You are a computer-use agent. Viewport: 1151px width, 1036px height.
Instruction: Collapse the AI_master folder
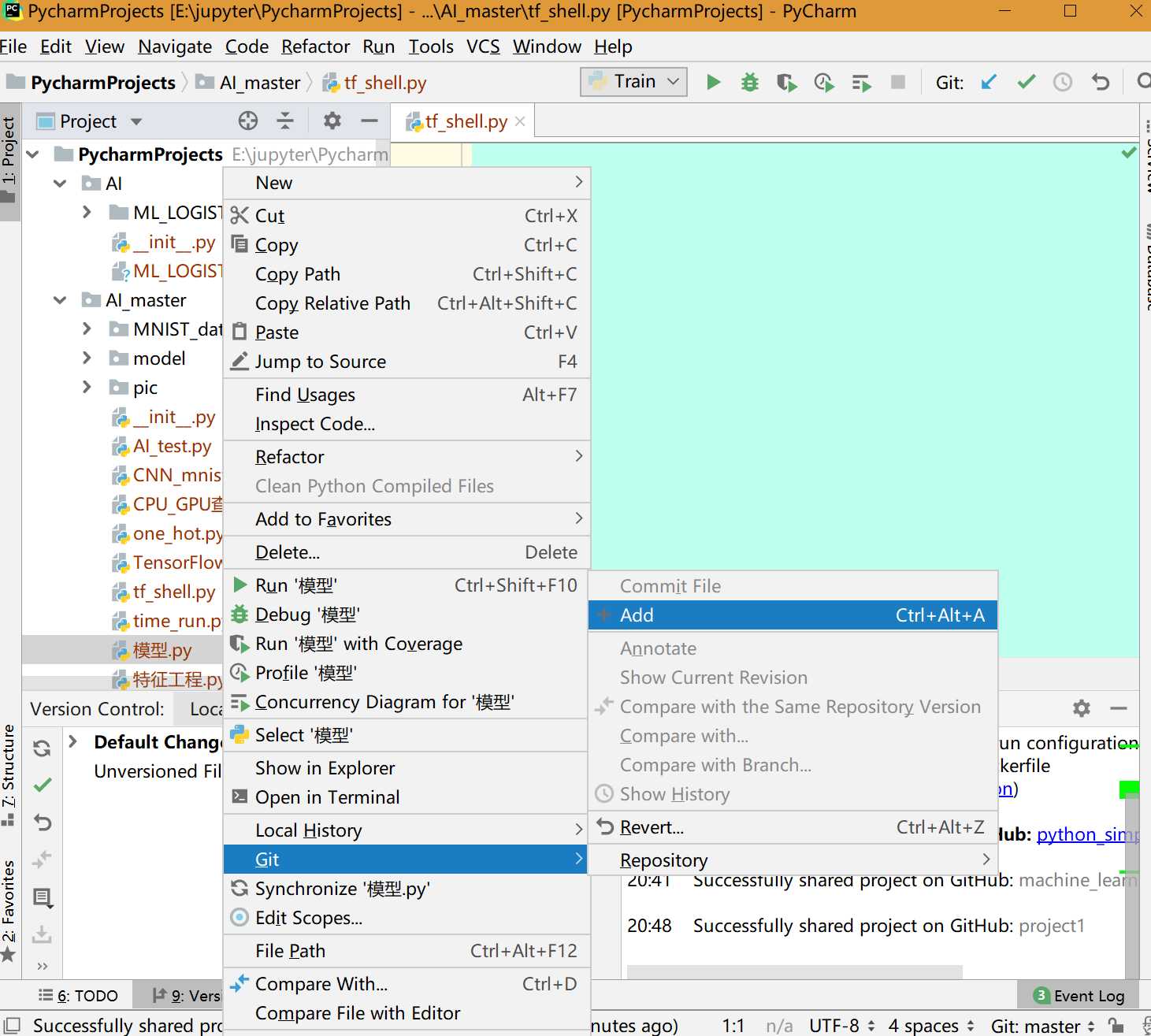[x=60, y=300]
